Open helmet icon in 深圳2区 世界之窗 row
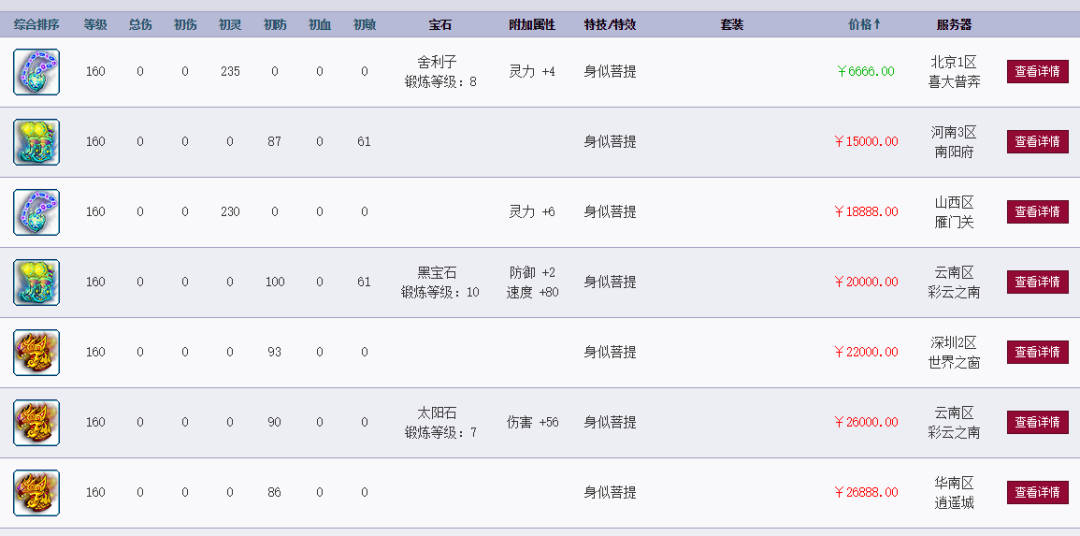The image size is (1080, 536). pos(37,353)
